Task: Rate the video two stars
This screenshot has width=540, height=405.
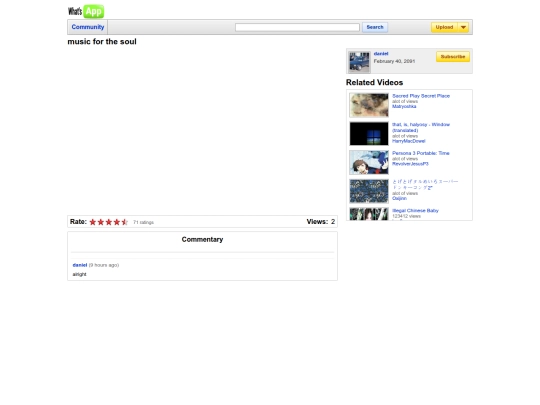Action: pos(101,222)
